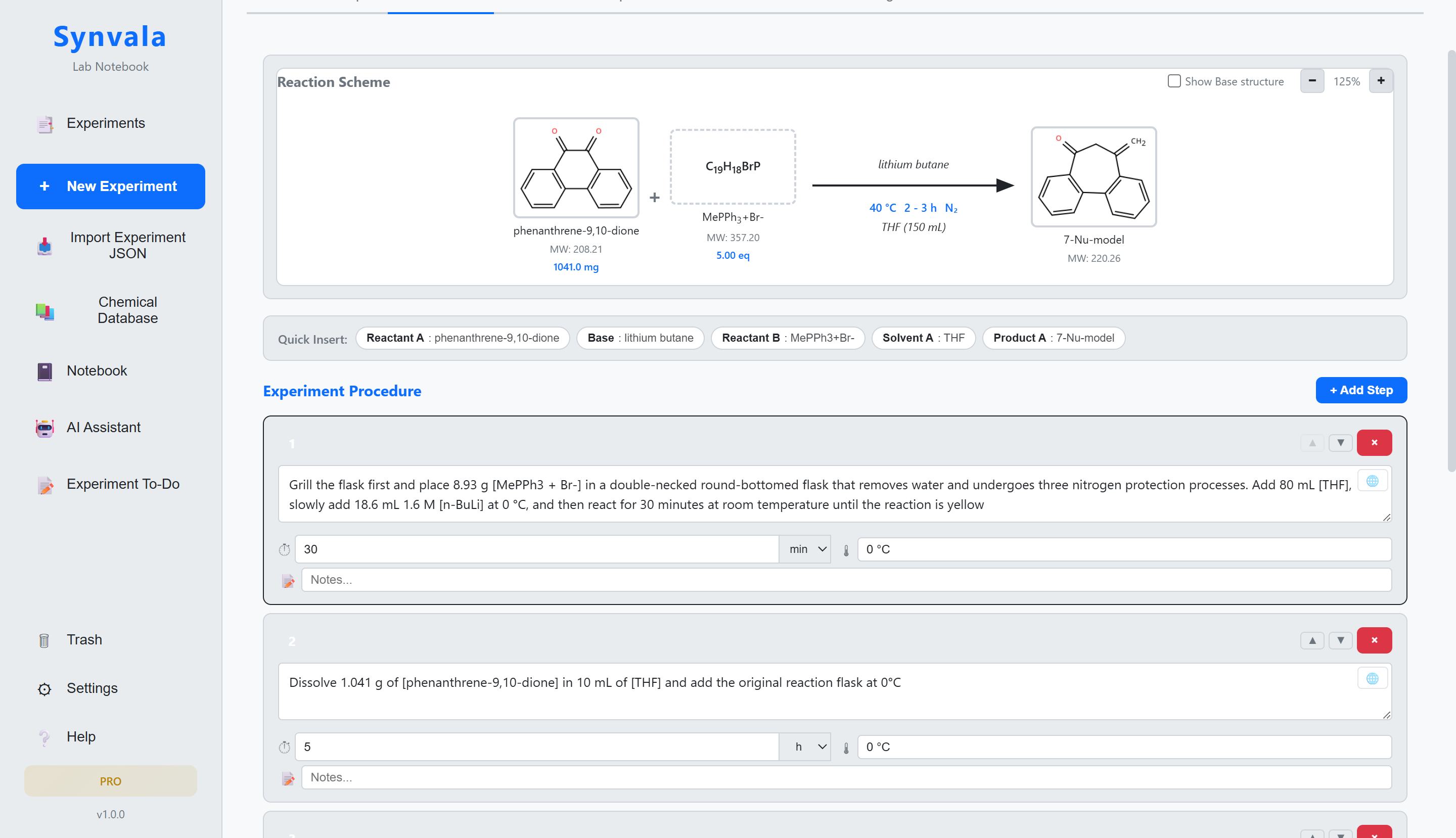1456x838 pixels.
Task: Open Notebook from the sidebar icon
Action: (44, 371)
